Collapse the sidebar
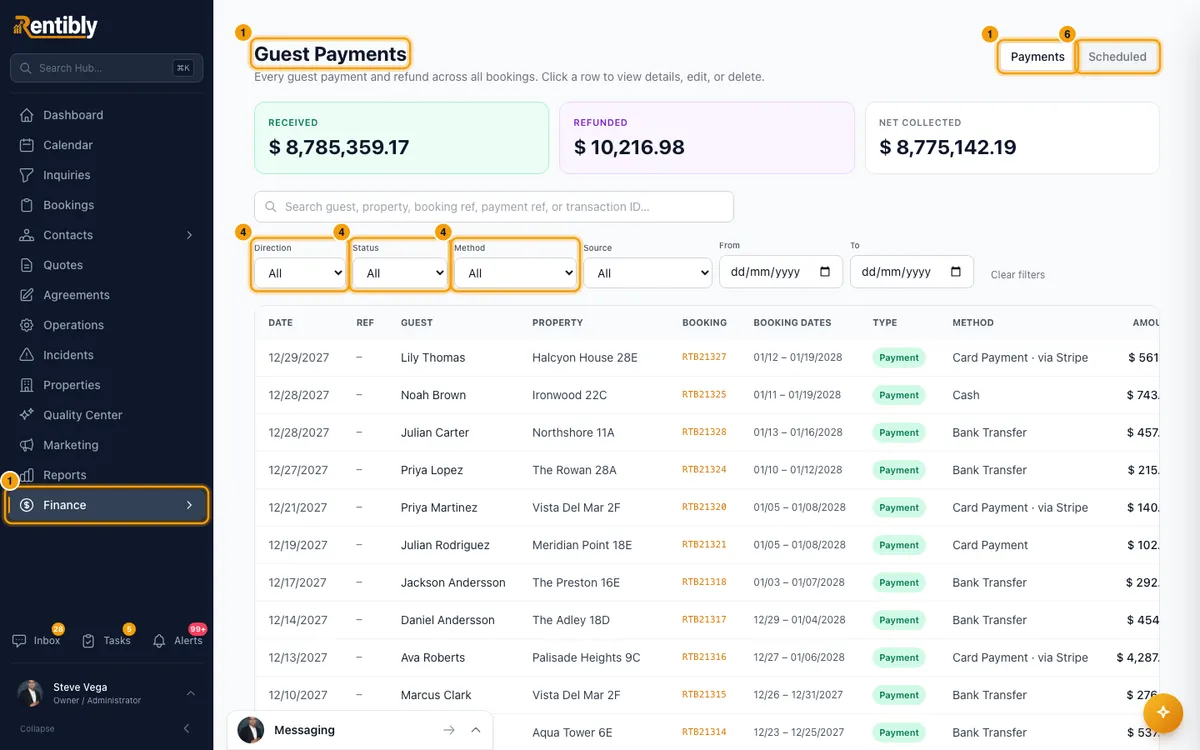Viewport: 1200px width, 750px height. coord(106,729)
